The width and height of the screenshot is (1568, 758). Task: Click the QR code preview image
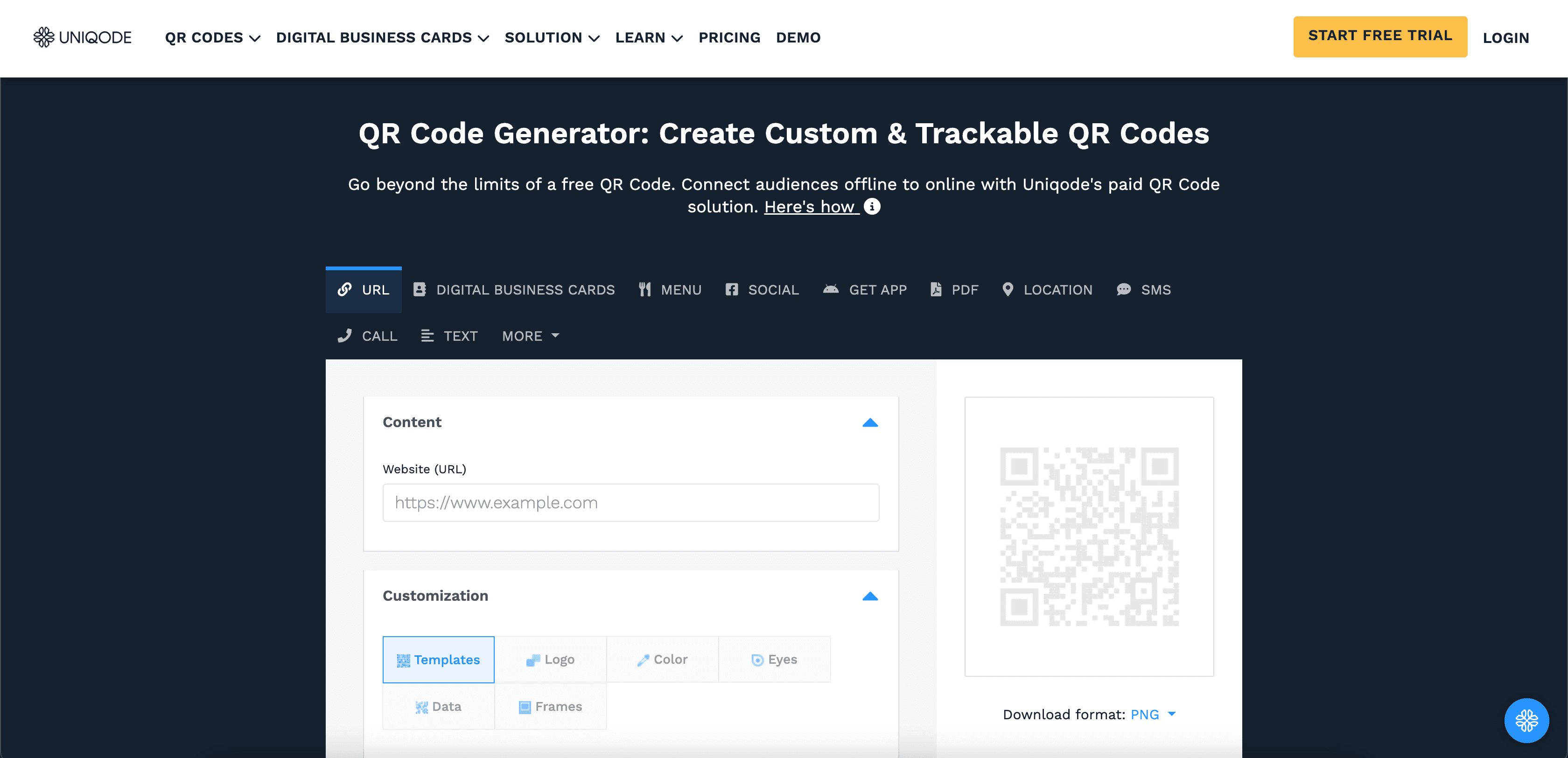pyautogui.click(x=1089, y=536)
